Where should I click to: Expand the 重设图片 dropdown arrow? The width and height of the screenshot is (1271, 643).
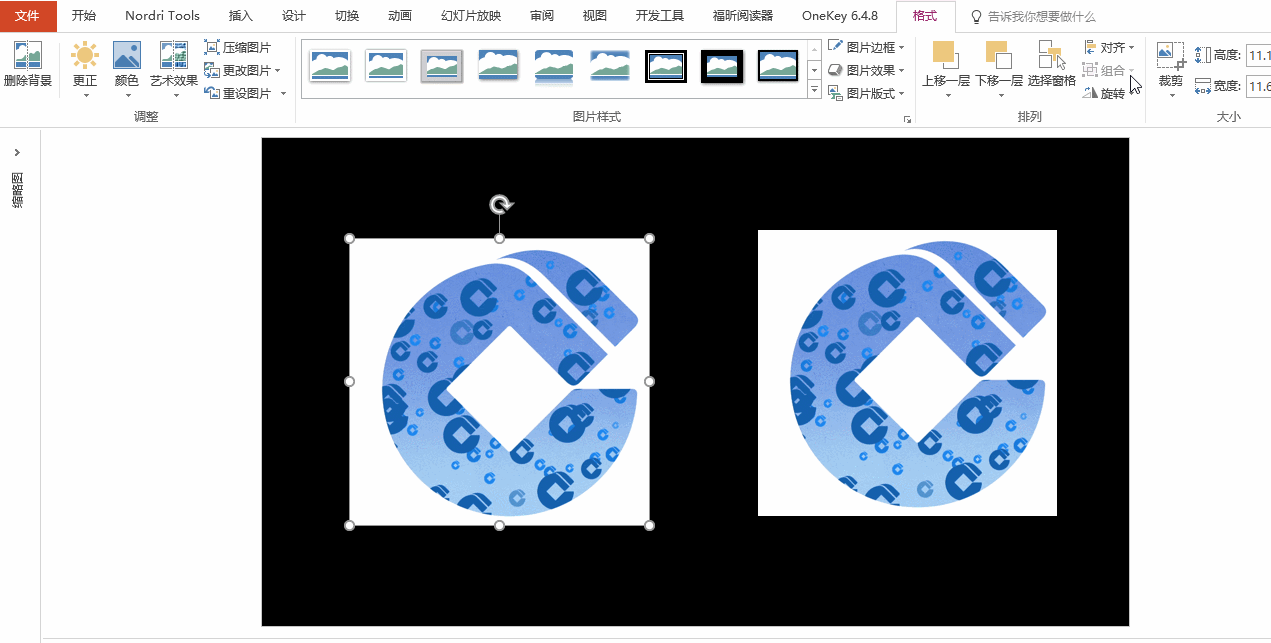283,93
